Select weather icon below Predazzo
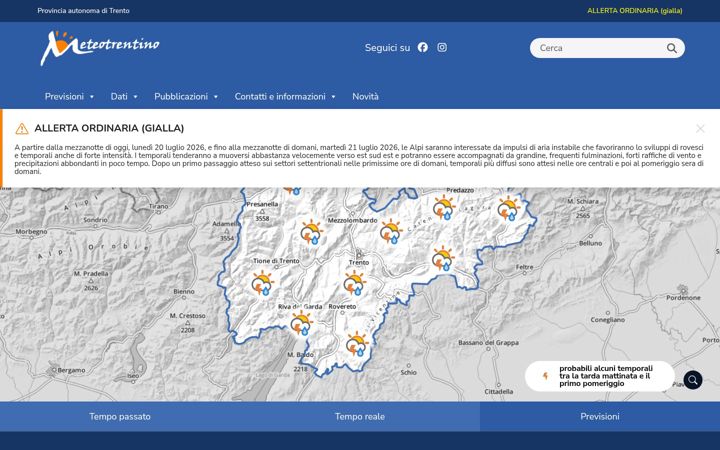Screen dimensions: 720x450 [x=444, y=207]
